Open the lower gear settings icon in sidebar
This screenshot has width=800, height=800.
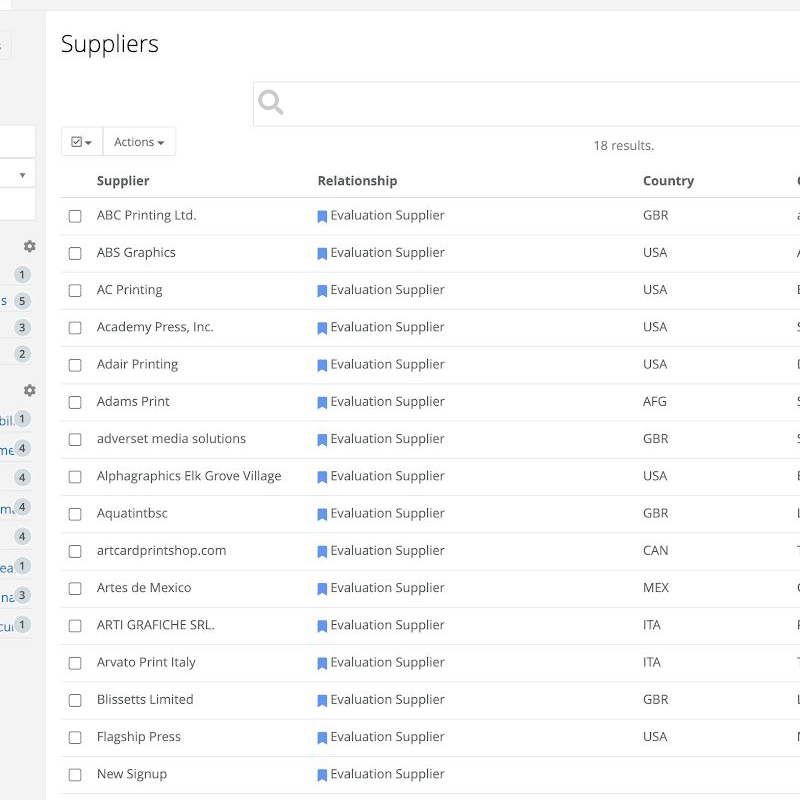tap(30, 390)
